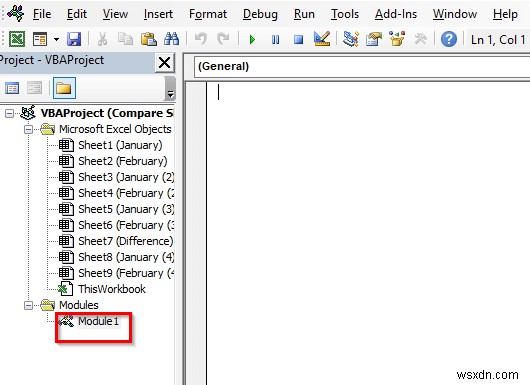
Task: Open the (General) object dropdown
Action: tap(362, 67)
